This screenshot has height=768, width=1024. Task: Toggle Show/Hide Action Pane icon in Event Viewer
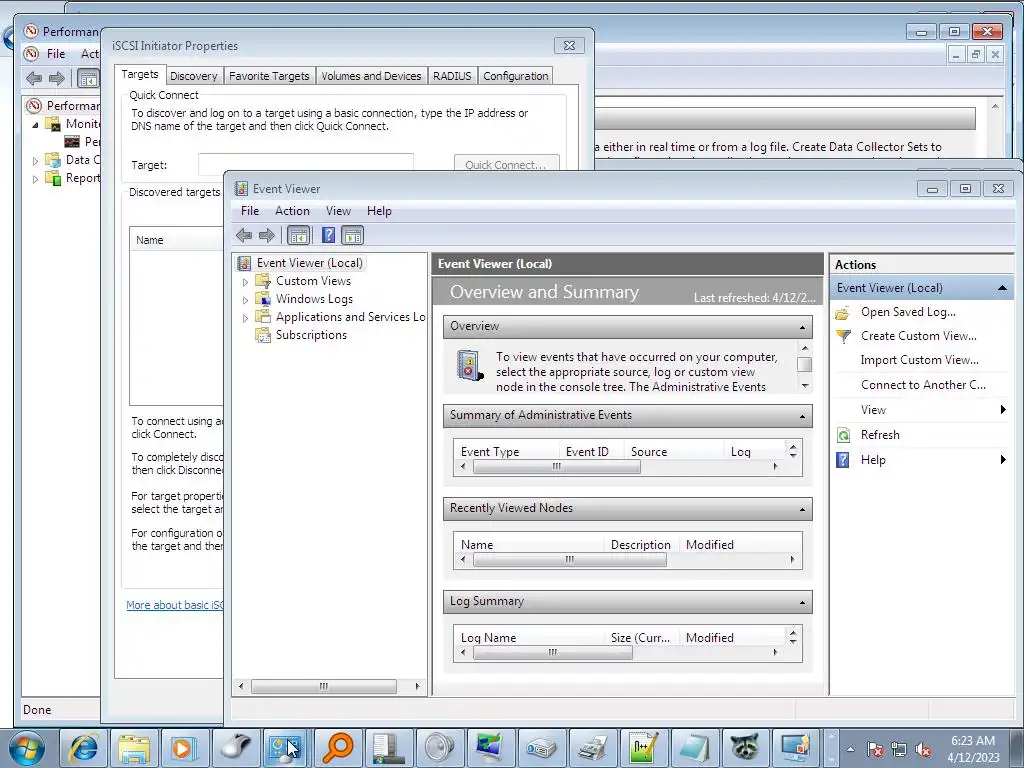[x=353, y=235]
